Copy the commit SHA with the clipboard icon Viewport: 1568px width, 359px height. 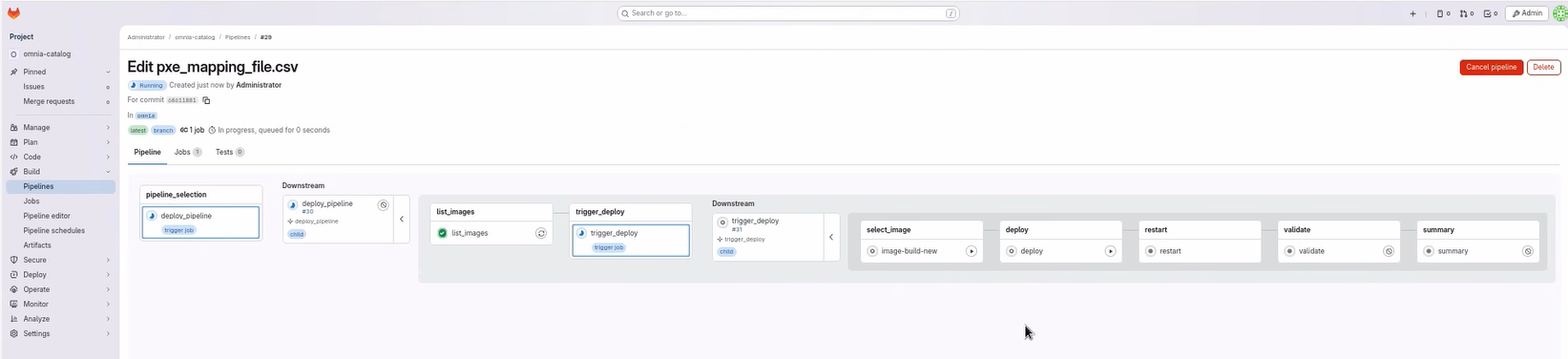point(206,100)
